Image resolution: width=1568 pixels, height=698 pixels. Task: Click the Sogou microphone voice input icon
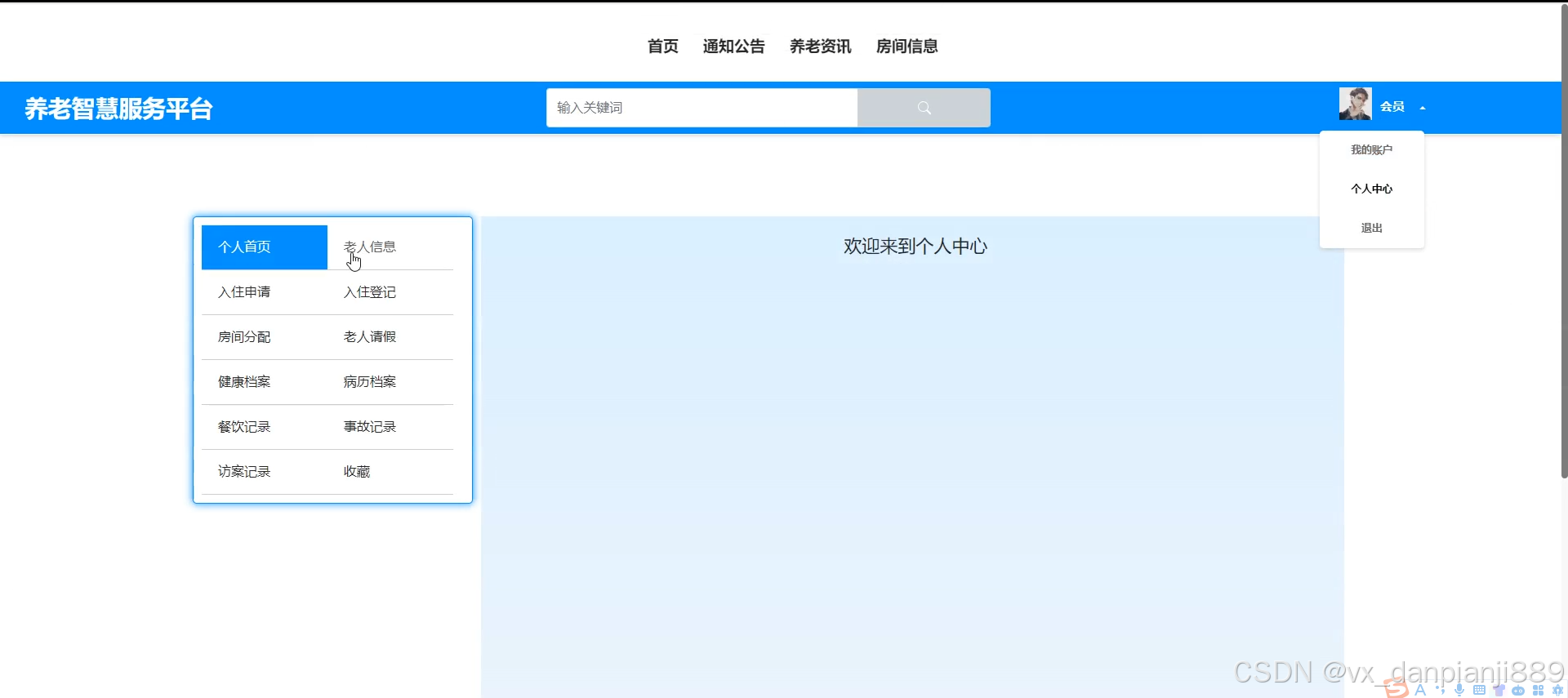[x=1459, y=690]
